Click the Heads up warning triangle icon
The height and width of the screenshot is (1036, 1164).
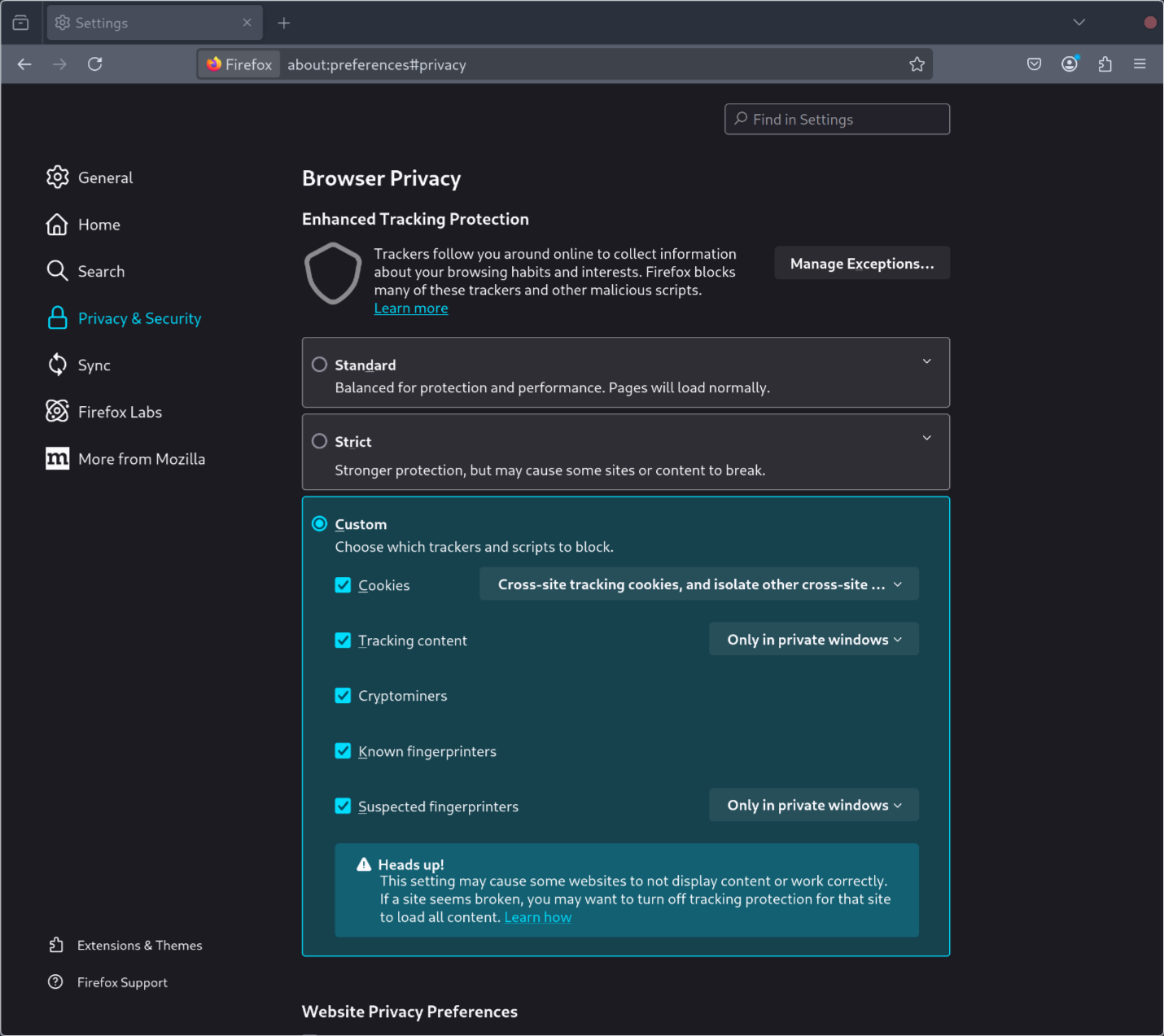point(364,864)
